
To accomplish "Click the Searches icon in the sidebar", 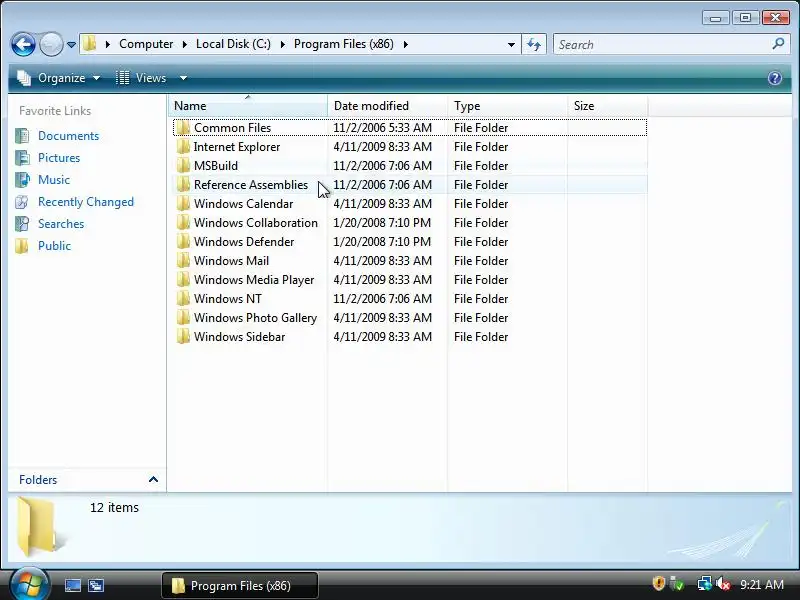I will 22,223.
